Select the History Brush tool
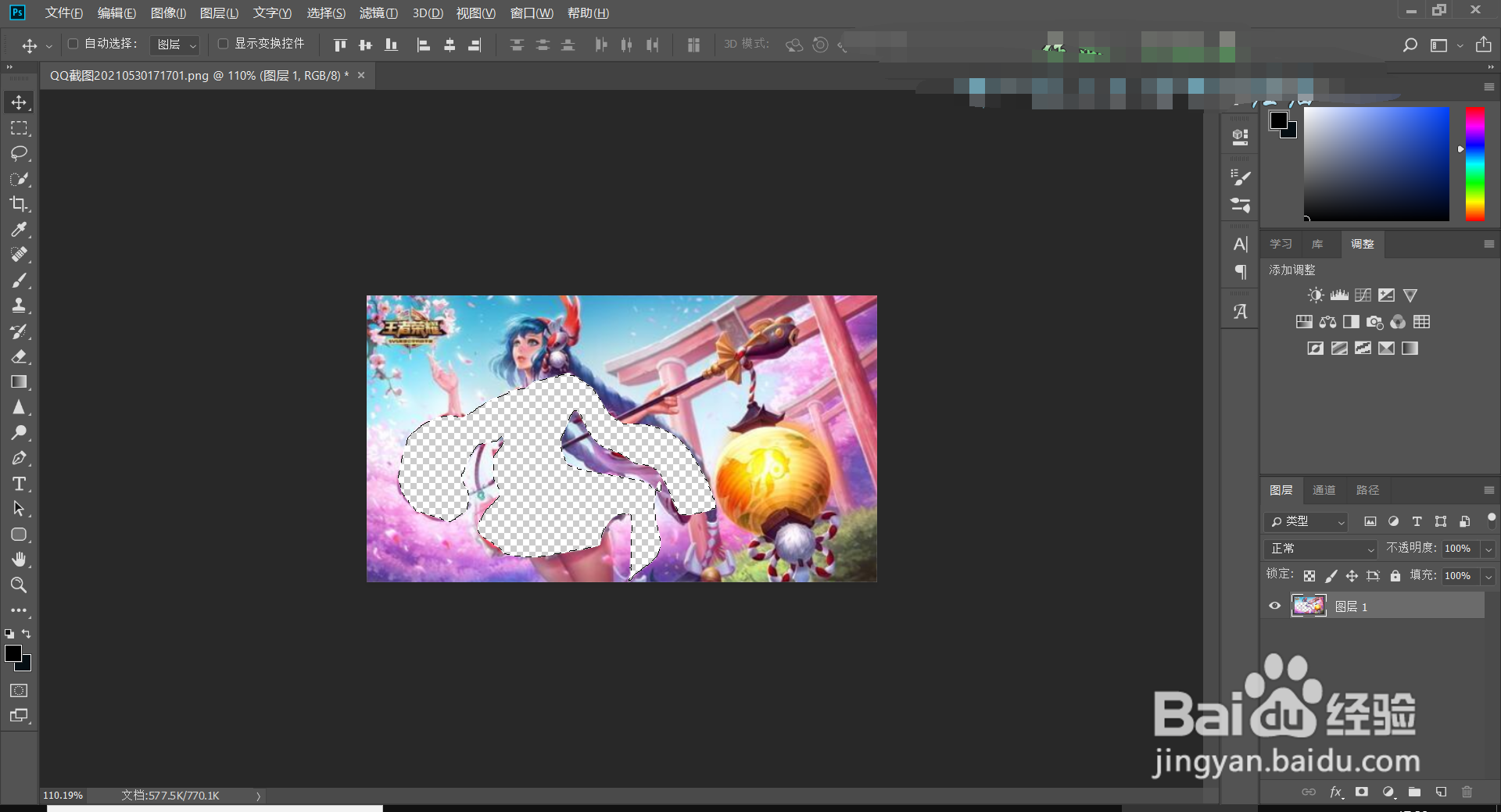The width and height of the screenshot is (1501, 812). [19, 331]
